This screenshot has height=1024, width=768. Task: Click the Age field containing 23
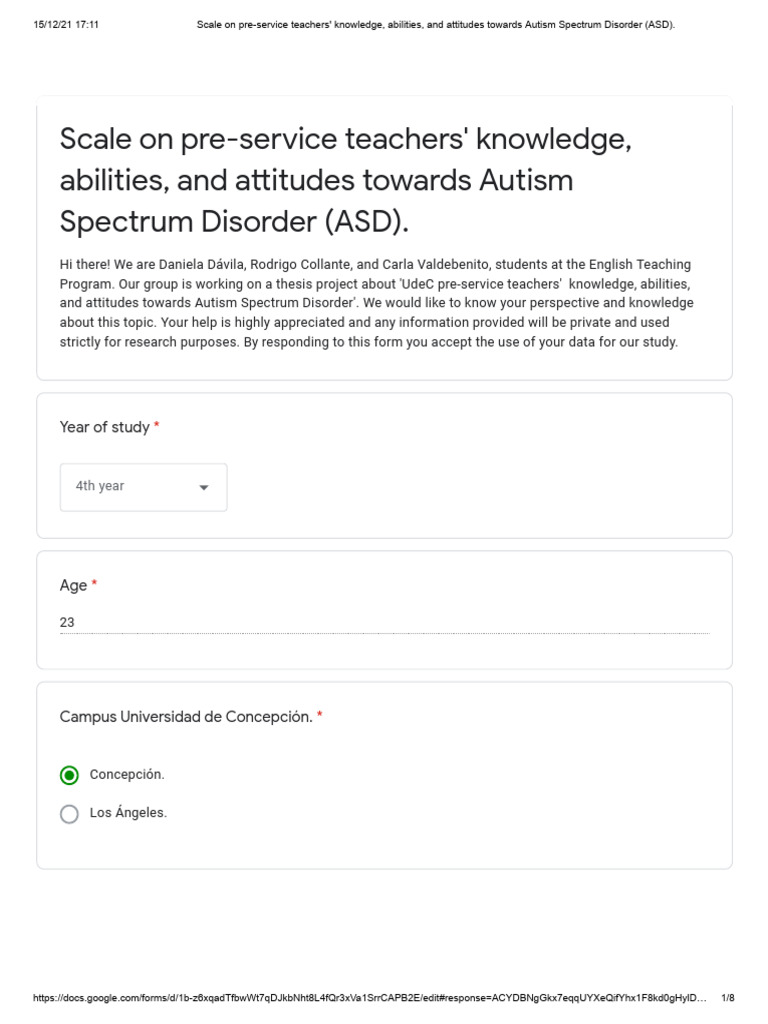point(384,622)
